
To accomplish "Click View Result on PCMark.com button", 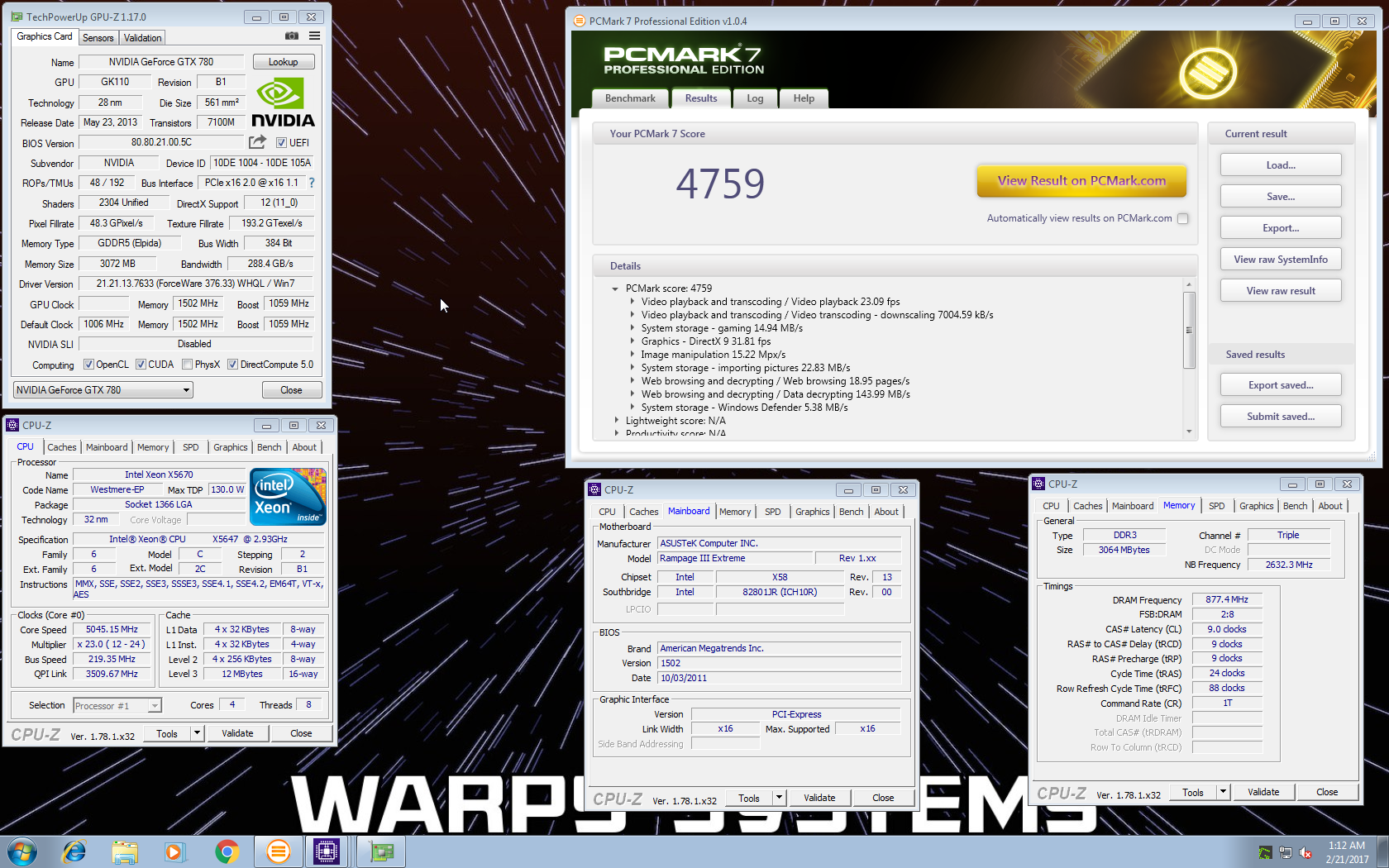I will (1081, 181).
